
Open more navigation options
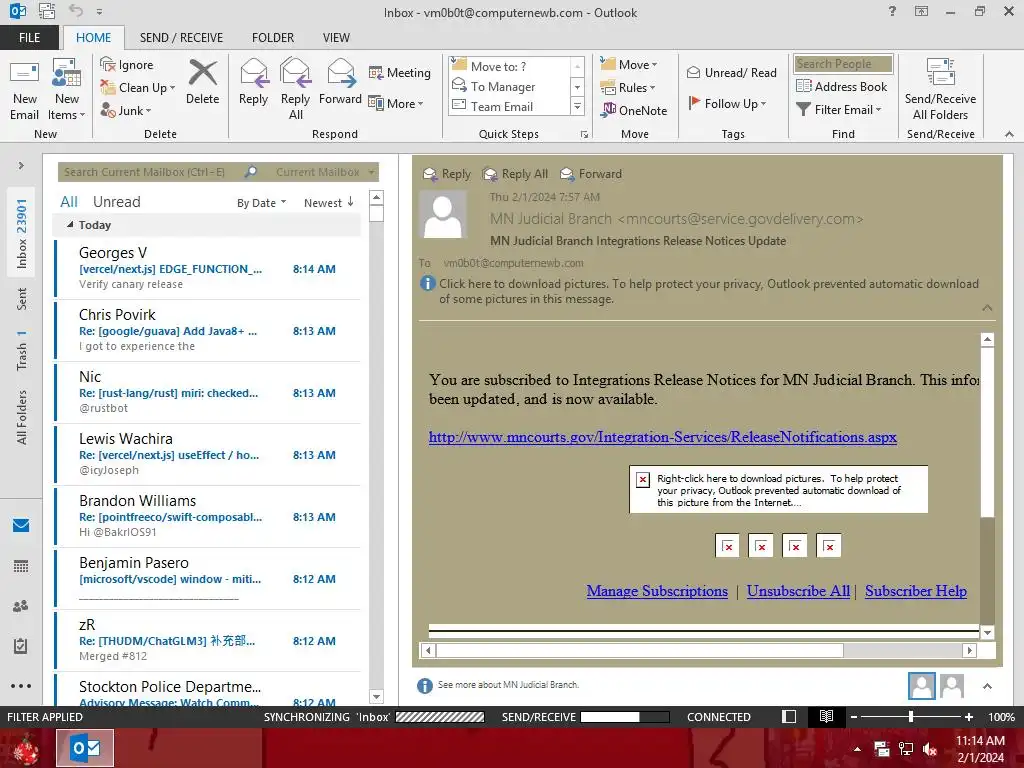[21, 686]
